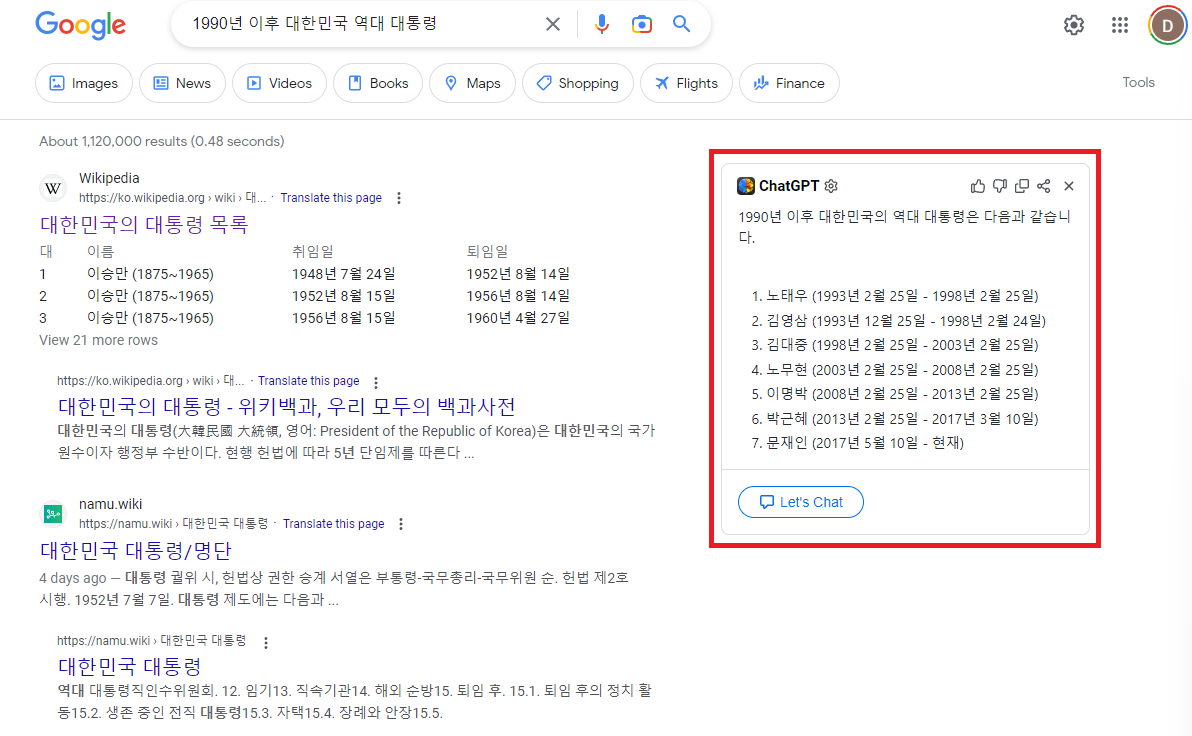Share the ChatGPT answer
Image resolution: width=1192 pixels, height=736 pixels.
tap(1044, 186)
